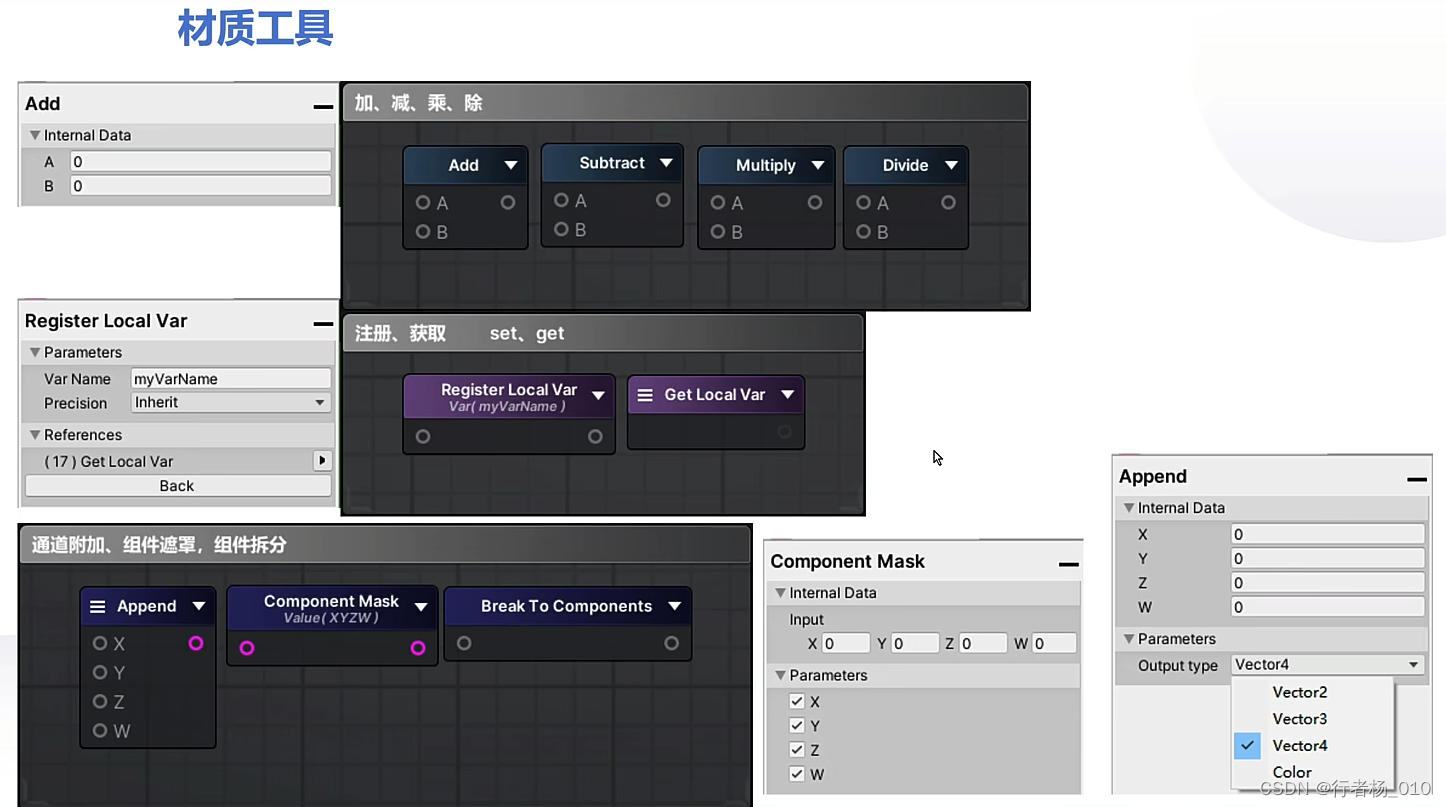Open the Precision dropdown showing Inherit
The image size is (1446, 807).
click(x=230, y=402)
